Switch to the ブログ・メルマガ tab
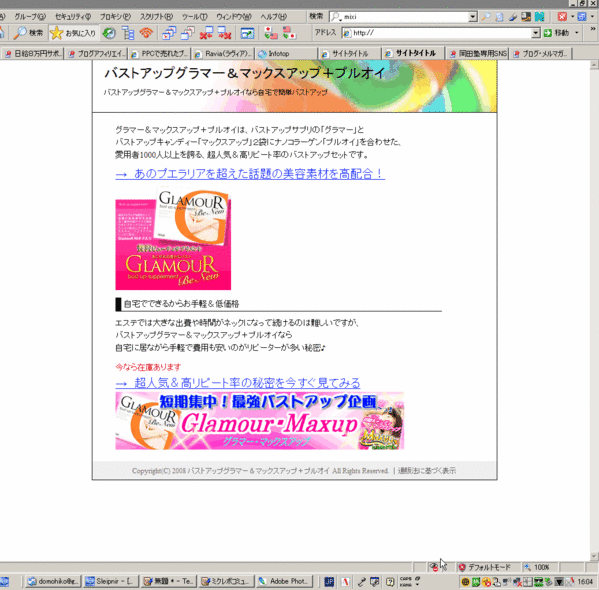Viewport: 599px width, 590px height. point(541,54)
